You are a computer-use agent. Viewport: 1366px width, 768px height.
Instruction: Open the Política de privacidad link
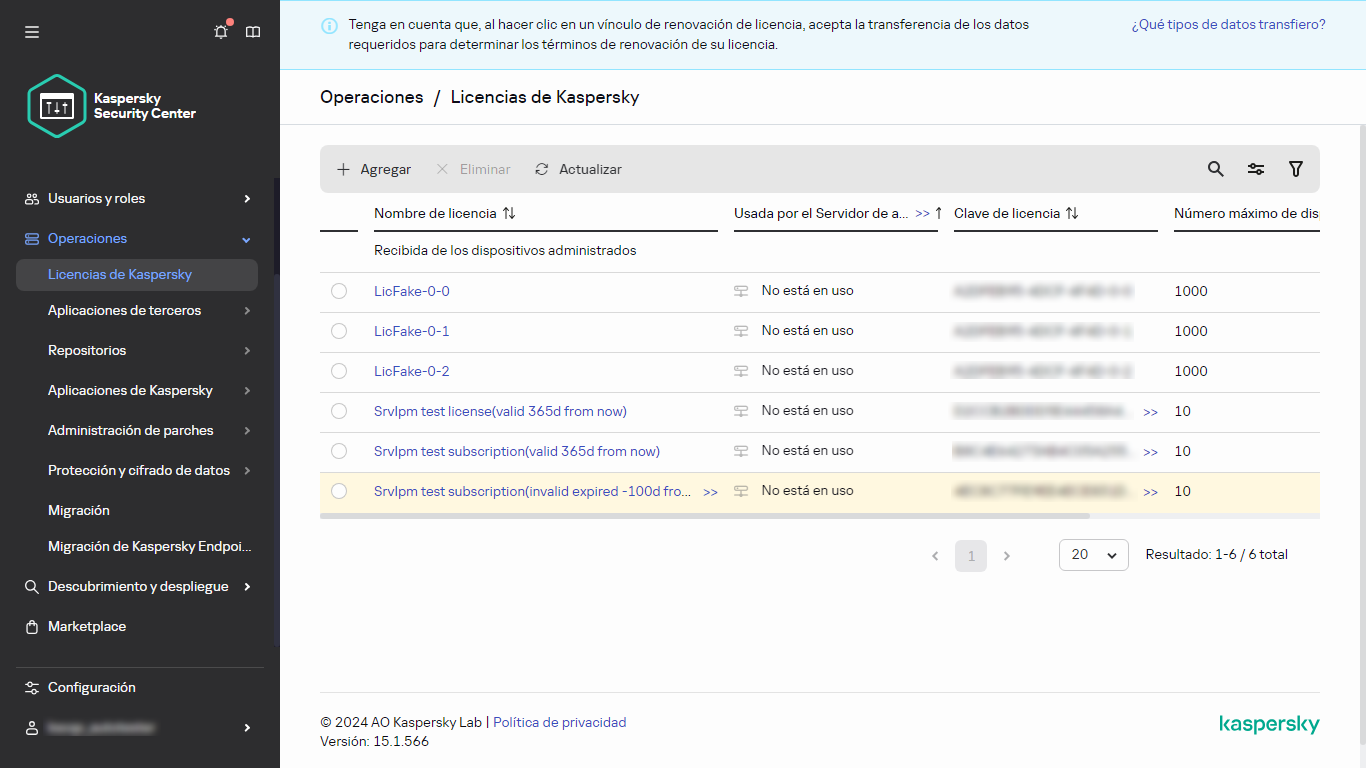(x=557, y=721)
